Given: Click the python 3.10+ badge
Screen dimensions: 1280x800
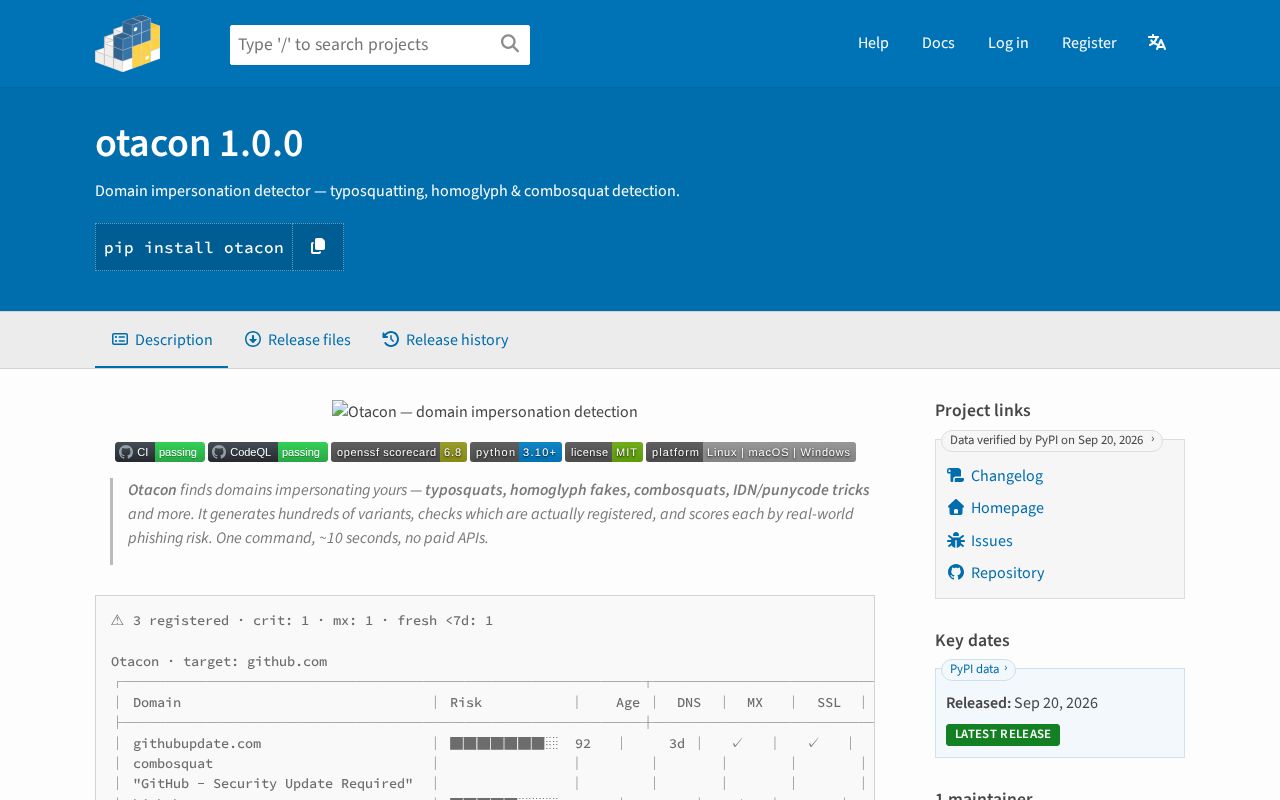Looking at the screenshot, I should (x=516, y=452).
